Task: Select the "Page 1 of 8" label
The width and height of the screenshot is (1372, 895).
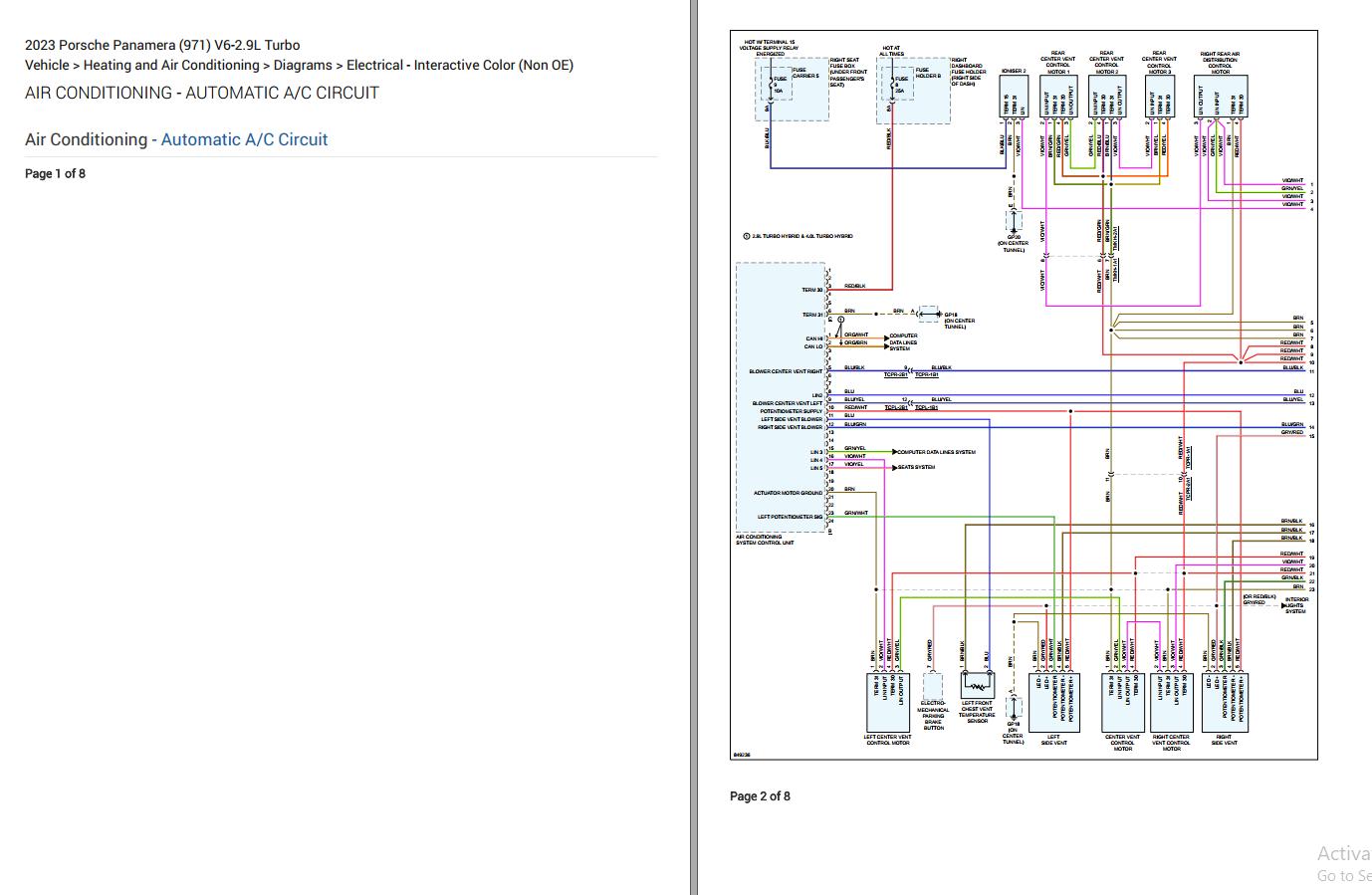Action: [55, 173]
